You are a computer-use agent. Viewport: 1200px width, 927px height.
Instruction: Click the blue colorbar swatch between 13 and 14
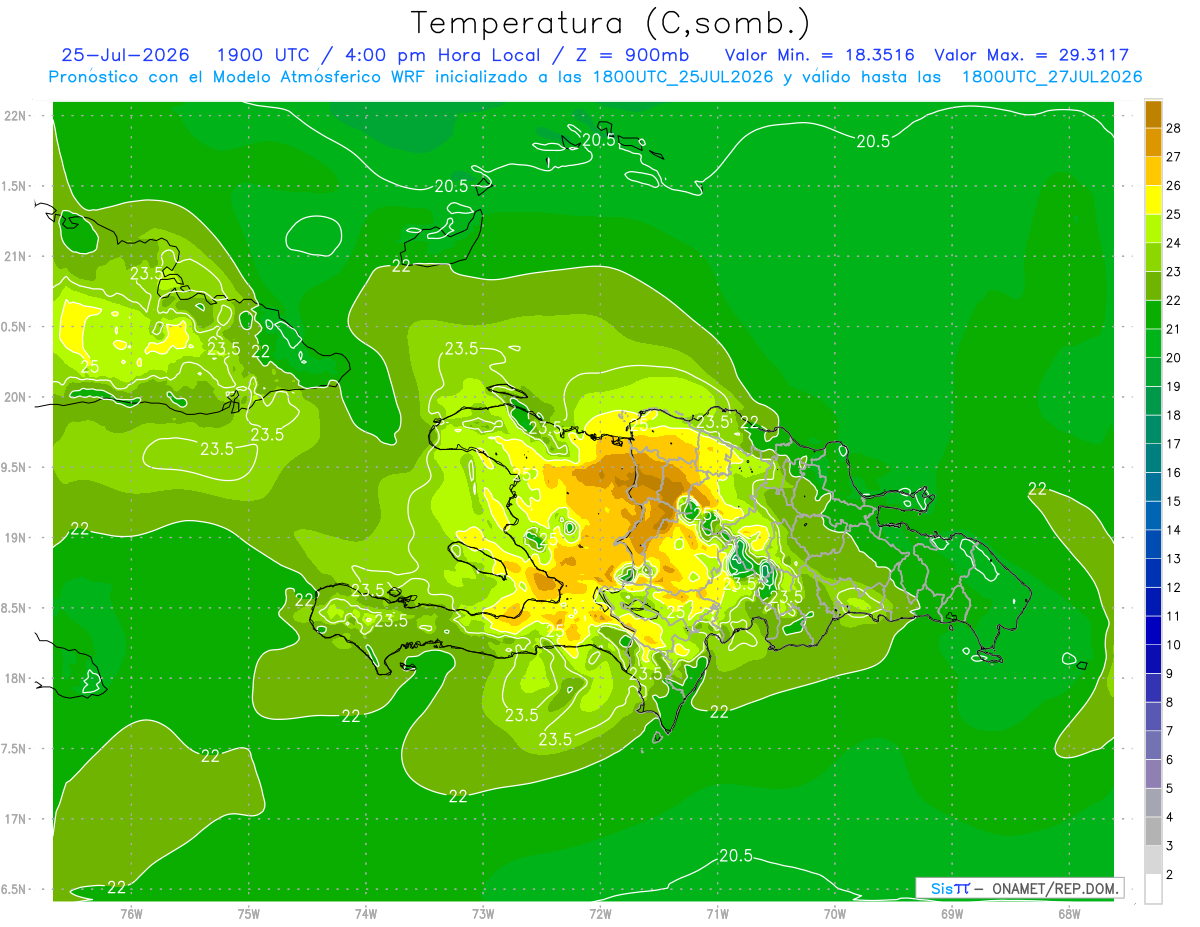point(1153,544)
